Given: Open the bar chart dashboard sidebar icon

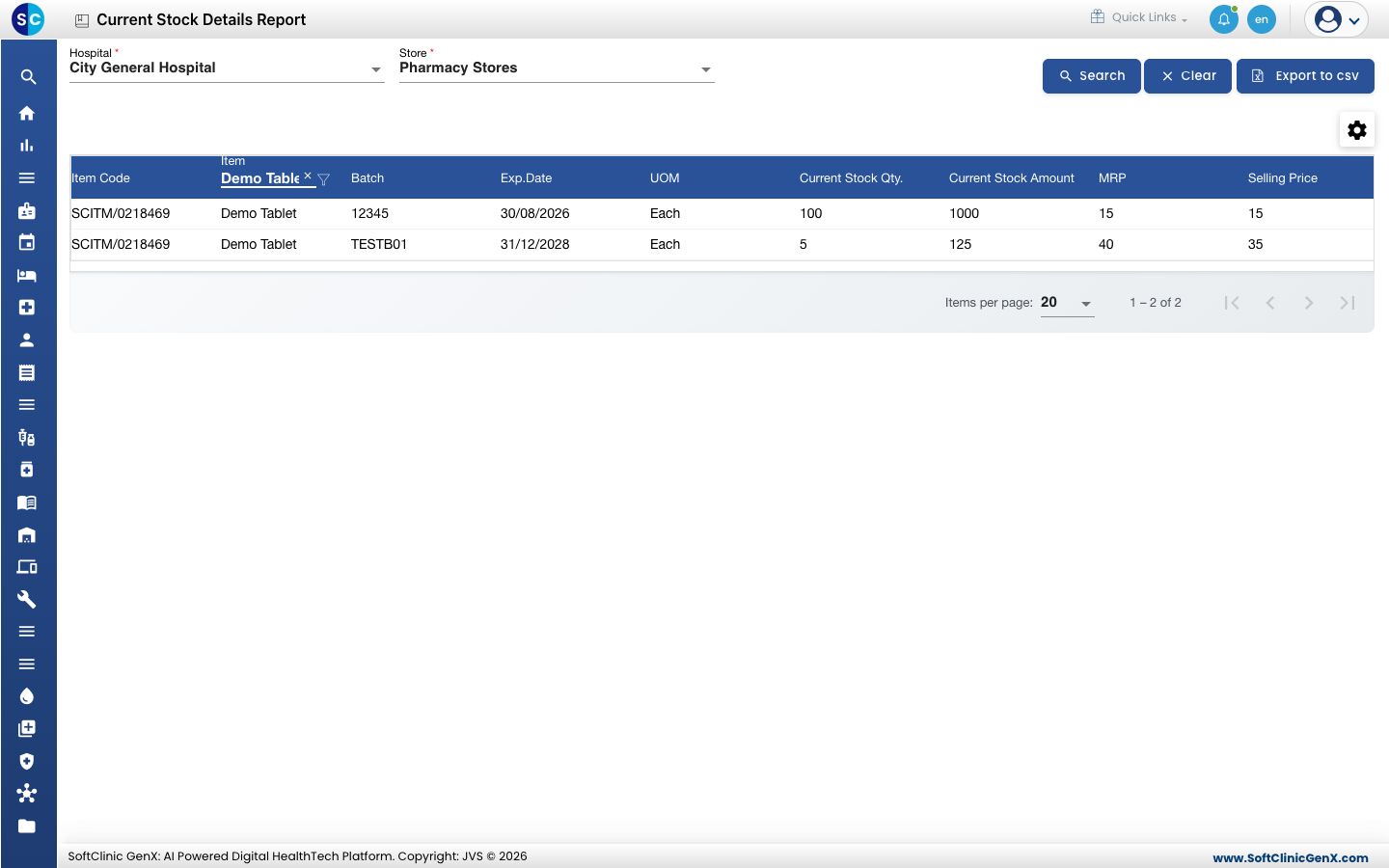Looking at the screenshot, I should click(x=27, y=146).
